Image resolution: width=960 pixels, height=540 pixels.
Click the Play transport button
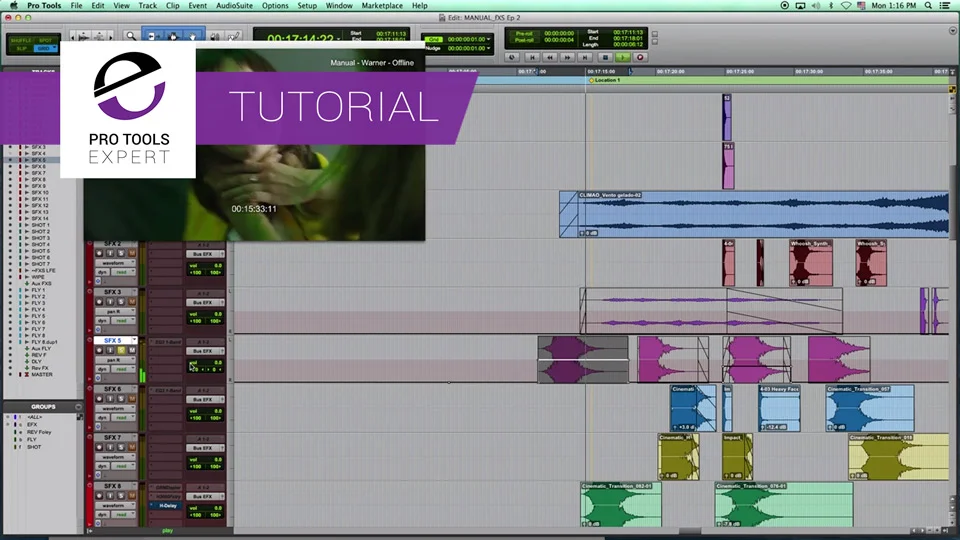click(x=623, y=57)
